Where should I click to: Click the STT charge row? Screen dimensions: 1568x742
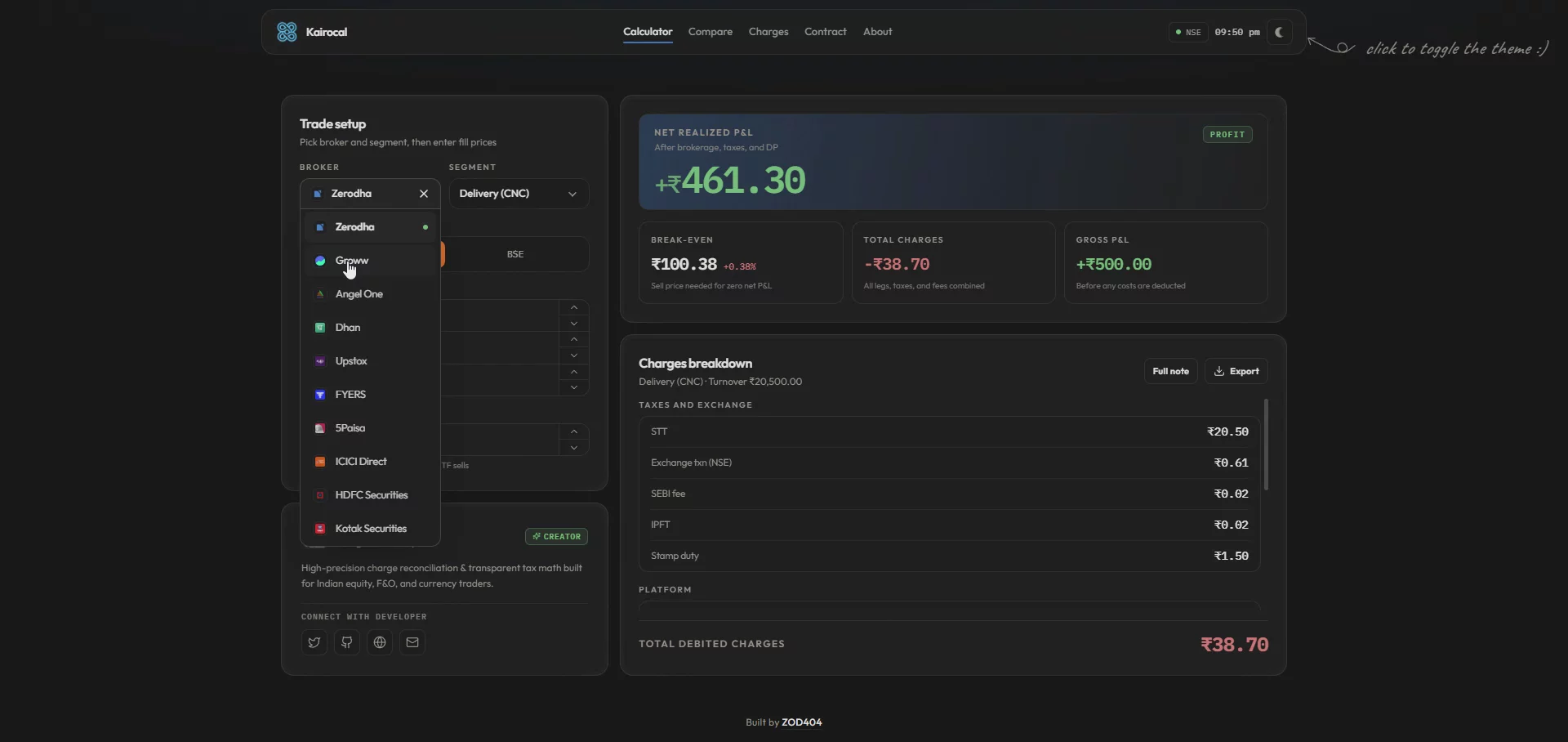[x=950, y=431]
